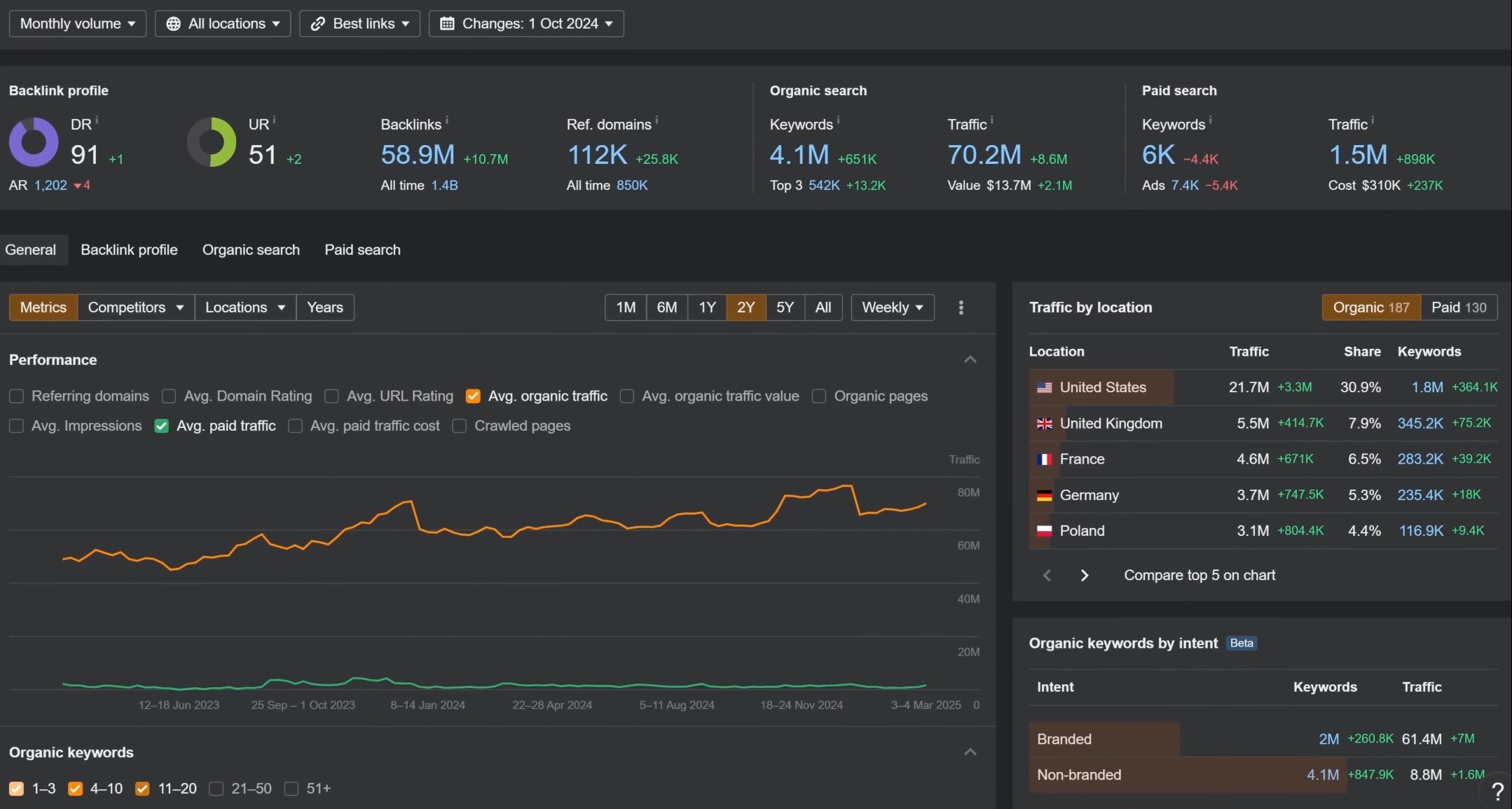Viewport: 1512px width, 809px height.
Task: Select the Years chart tab
Action: pyautogui.click(x=325, y=307)
